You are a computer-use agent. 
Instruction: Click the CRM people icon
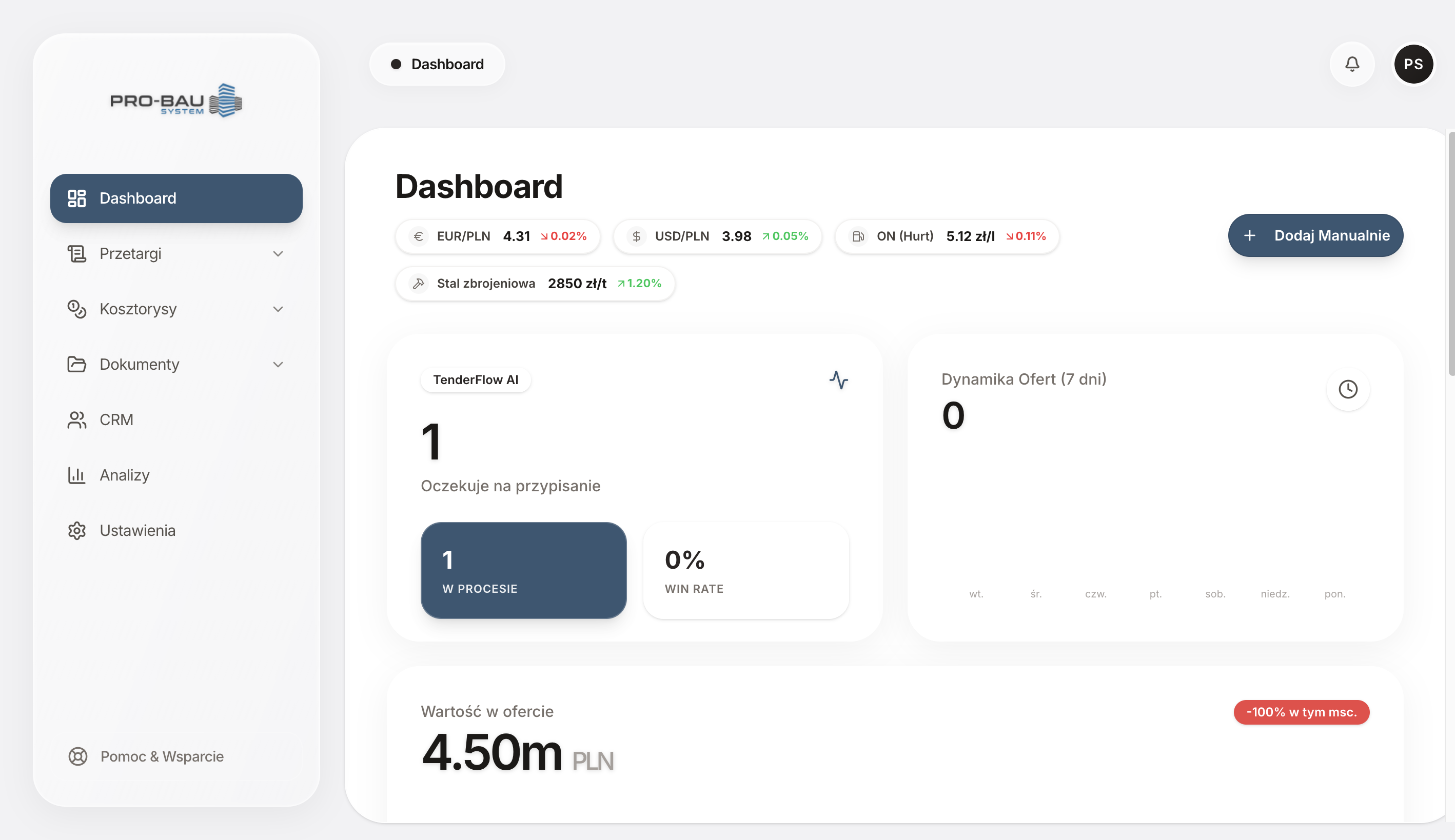pos(77,419)
